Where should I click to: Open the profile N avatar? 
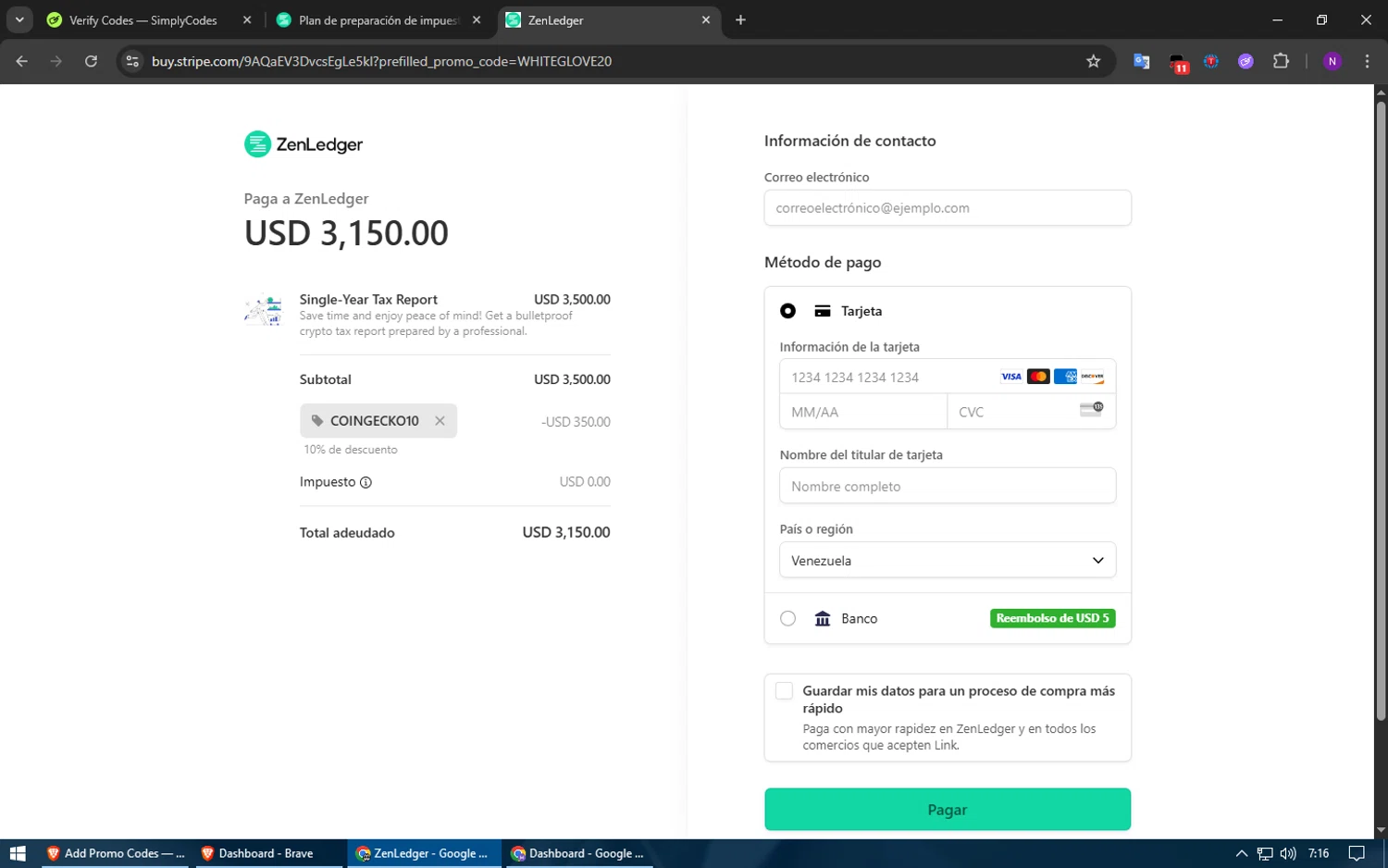point(1332,61)
